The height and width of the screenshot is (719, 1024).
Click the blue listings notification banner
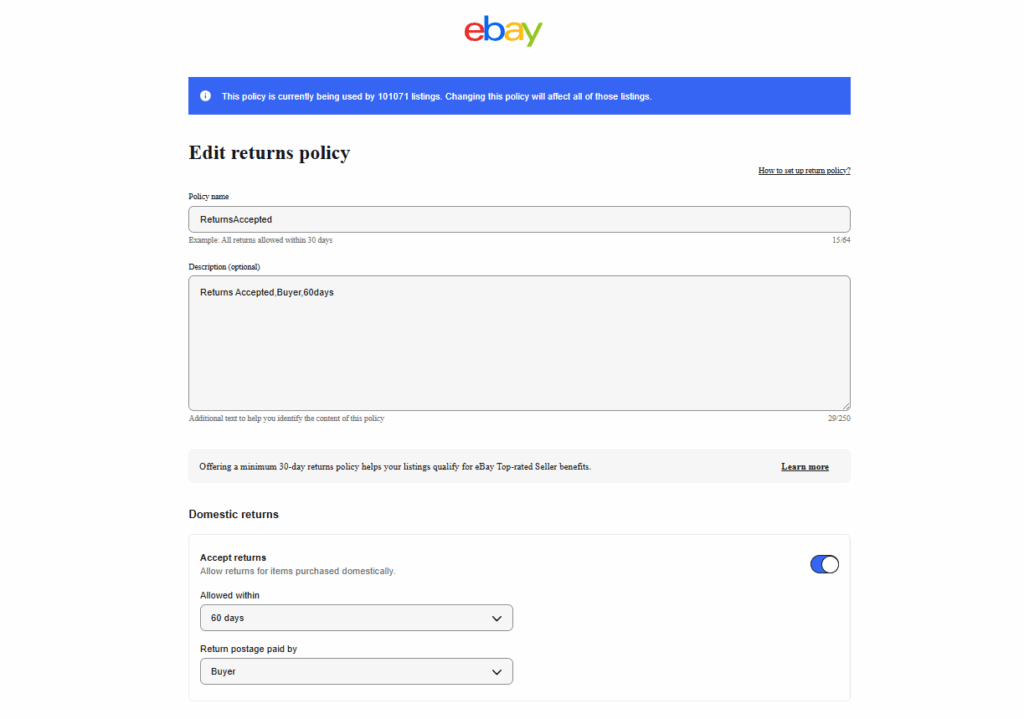[519, 95]
